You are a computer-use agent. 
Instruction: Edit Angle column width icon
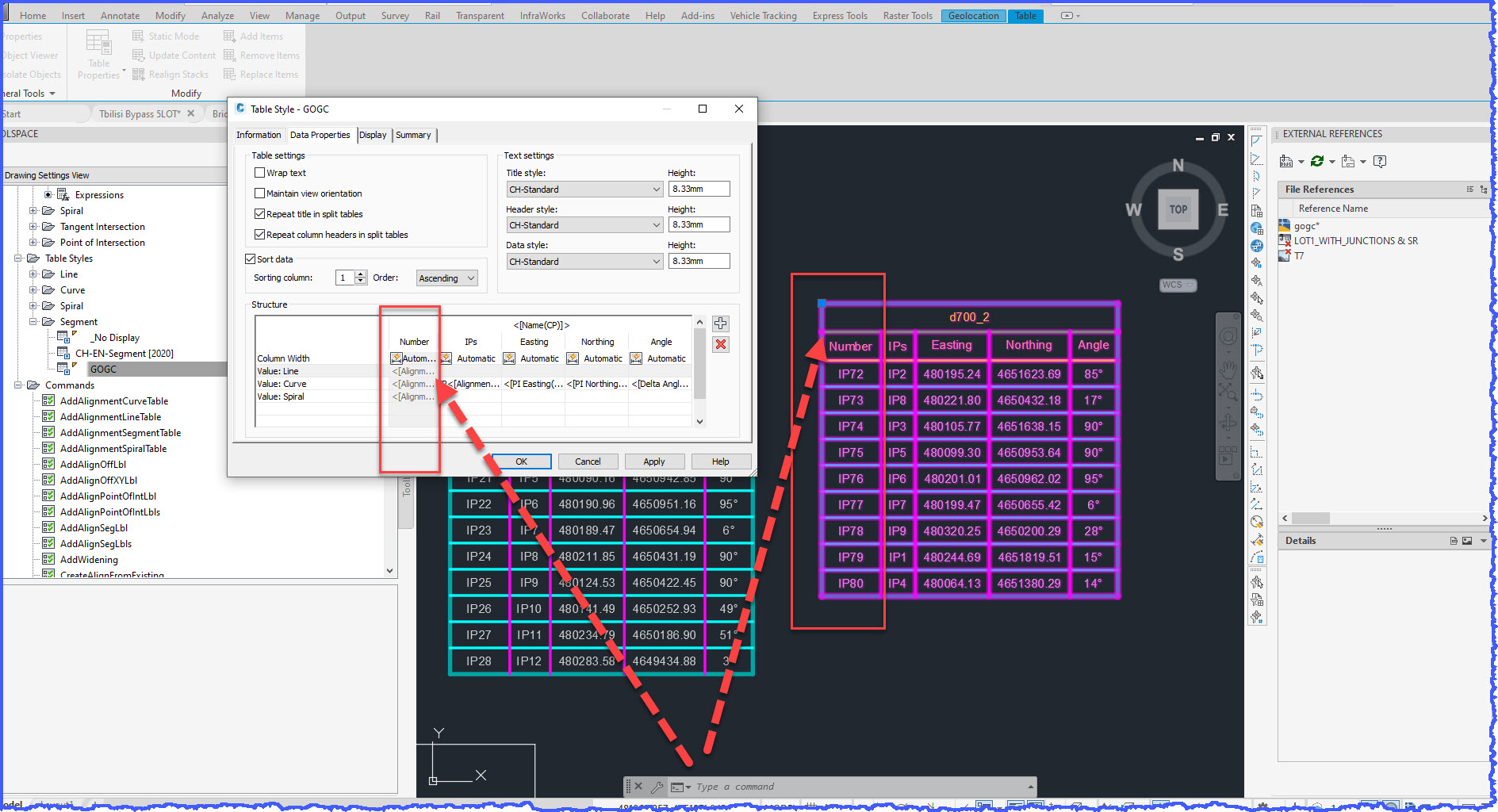(636, 358)
